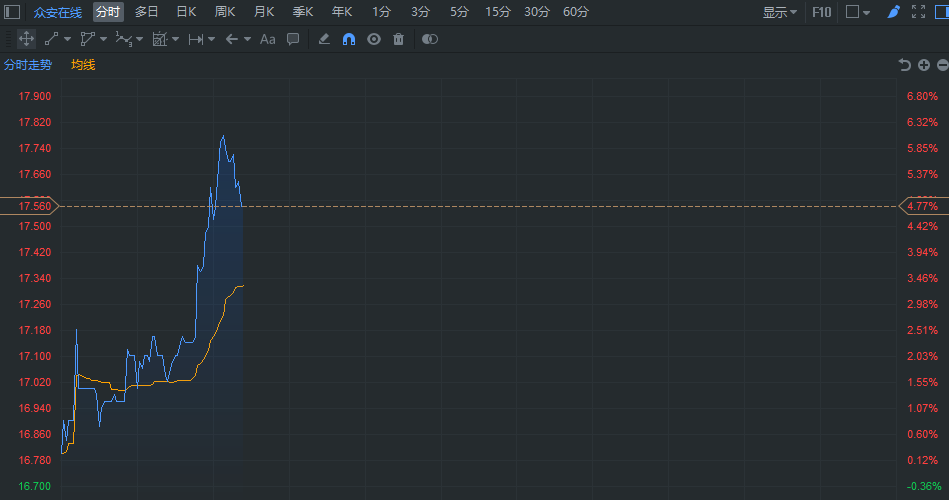The height and width of the screenshot is (500, 949).
Task: Select the comment bubble annotation tool
Action: pos(293,39)
